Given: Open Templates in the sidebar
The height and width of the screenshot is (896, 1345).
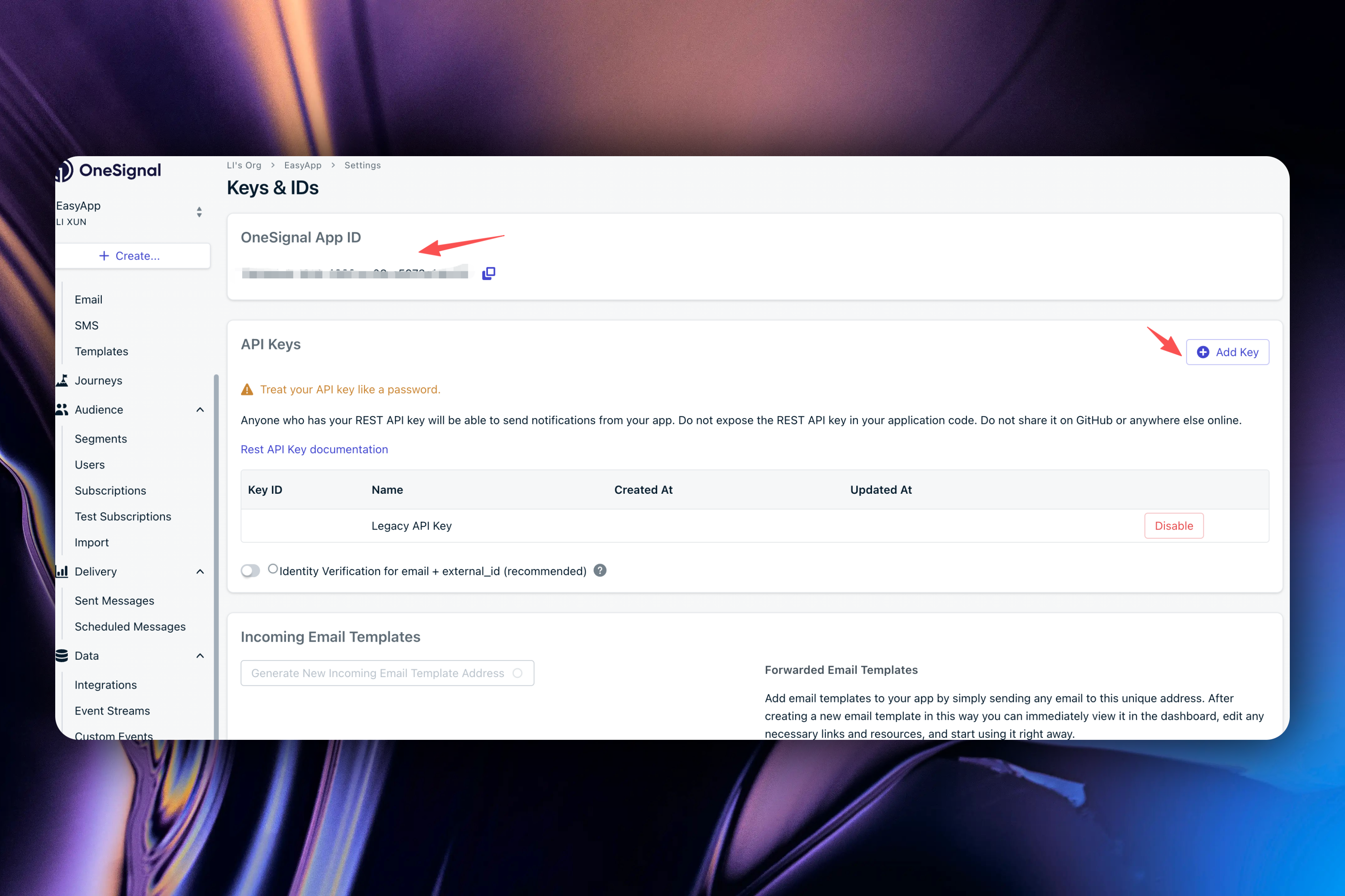Looking at the screenshot, I should [x=101, y=351].
